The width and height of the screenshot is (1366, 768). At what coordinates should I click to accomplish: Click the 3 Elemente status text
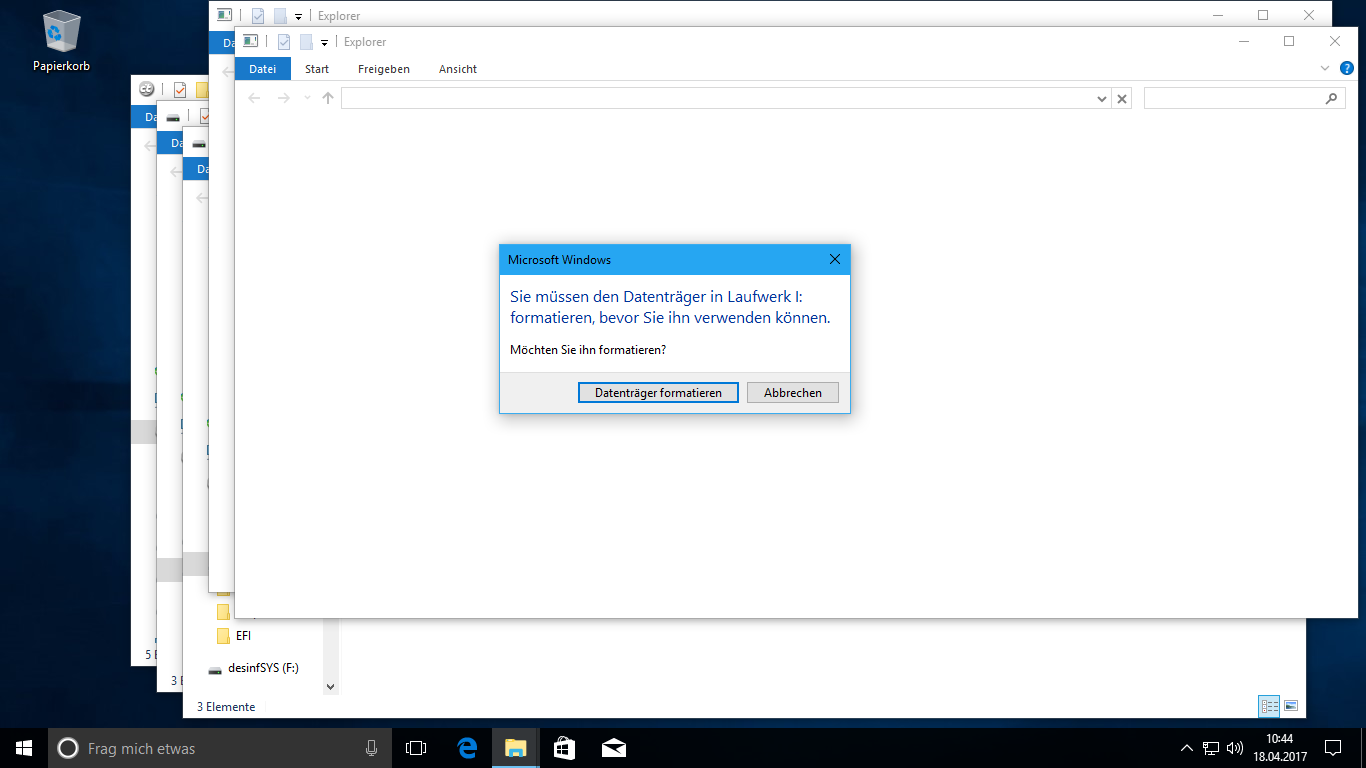coord(226,707)
